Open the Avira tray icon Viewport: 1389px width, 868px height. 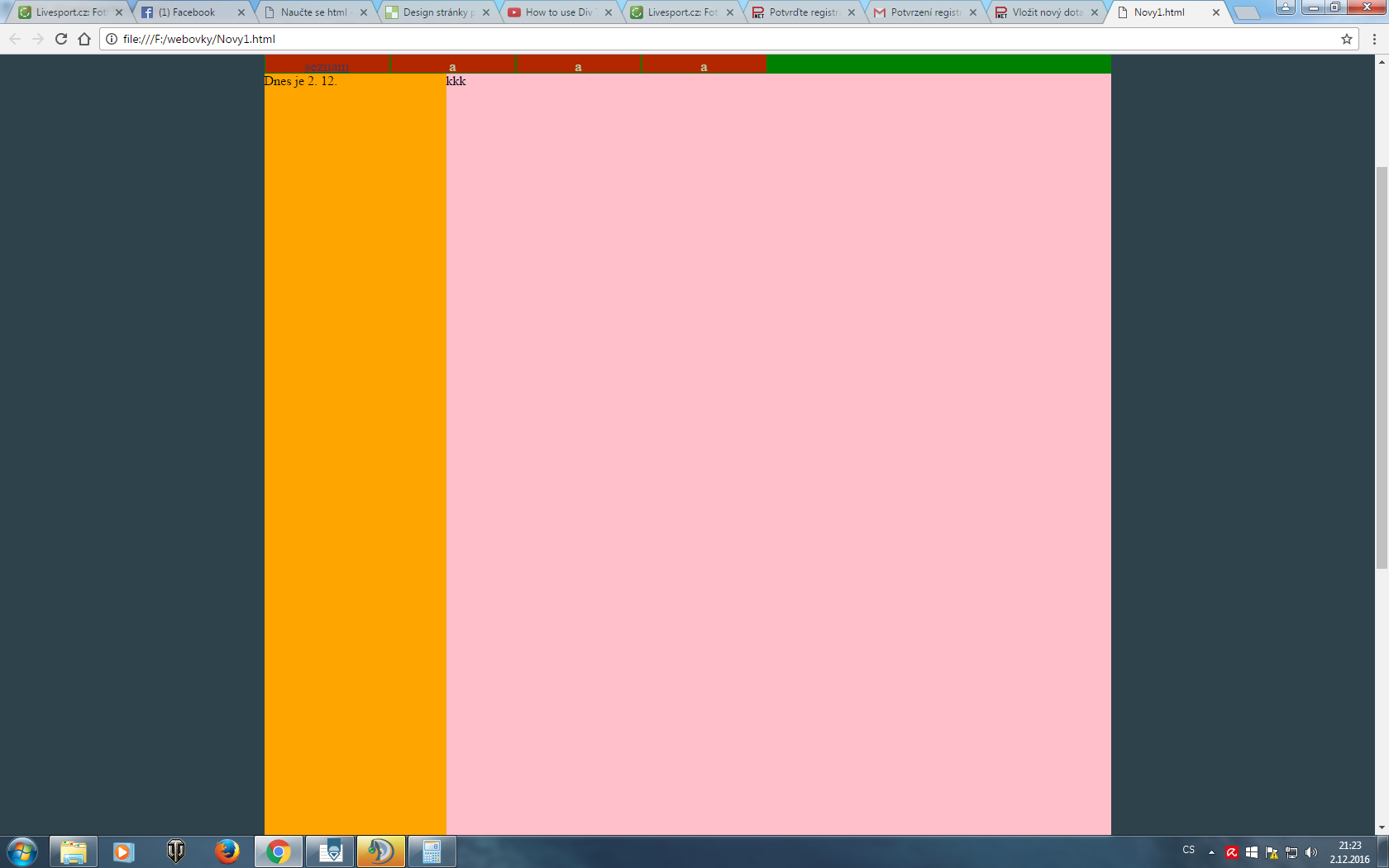[1232, 852]
